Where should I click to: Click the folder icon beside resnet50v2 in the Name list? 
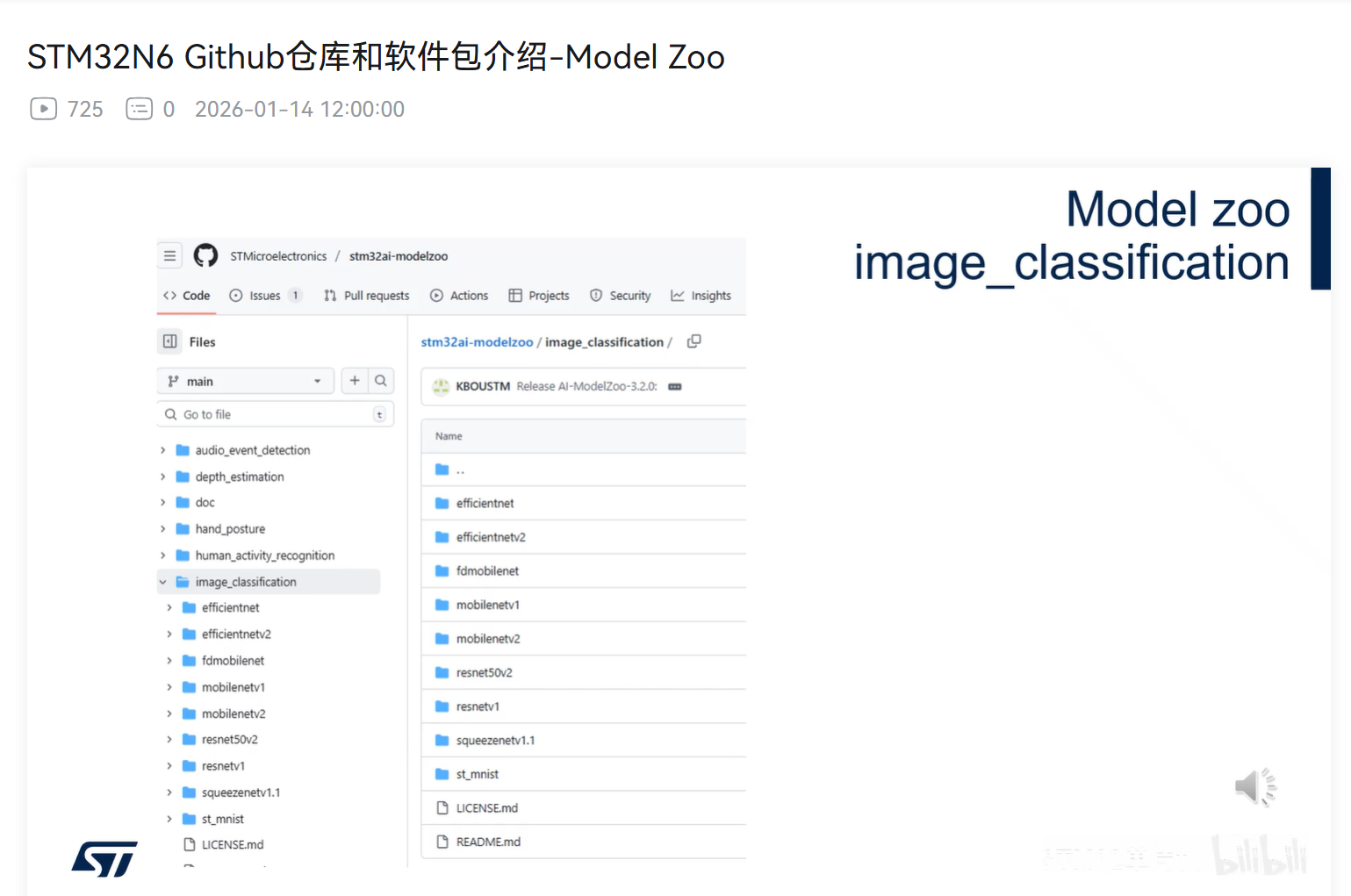tap(442, 673)
